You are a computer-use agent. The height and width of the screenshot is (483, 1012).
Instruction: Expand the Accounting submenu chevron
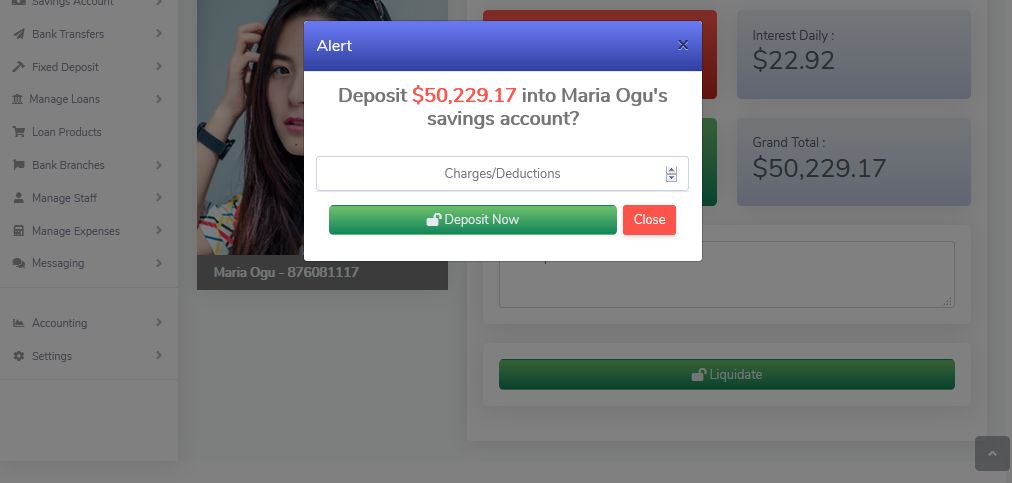pyautogui.click(x=159, y=322)
